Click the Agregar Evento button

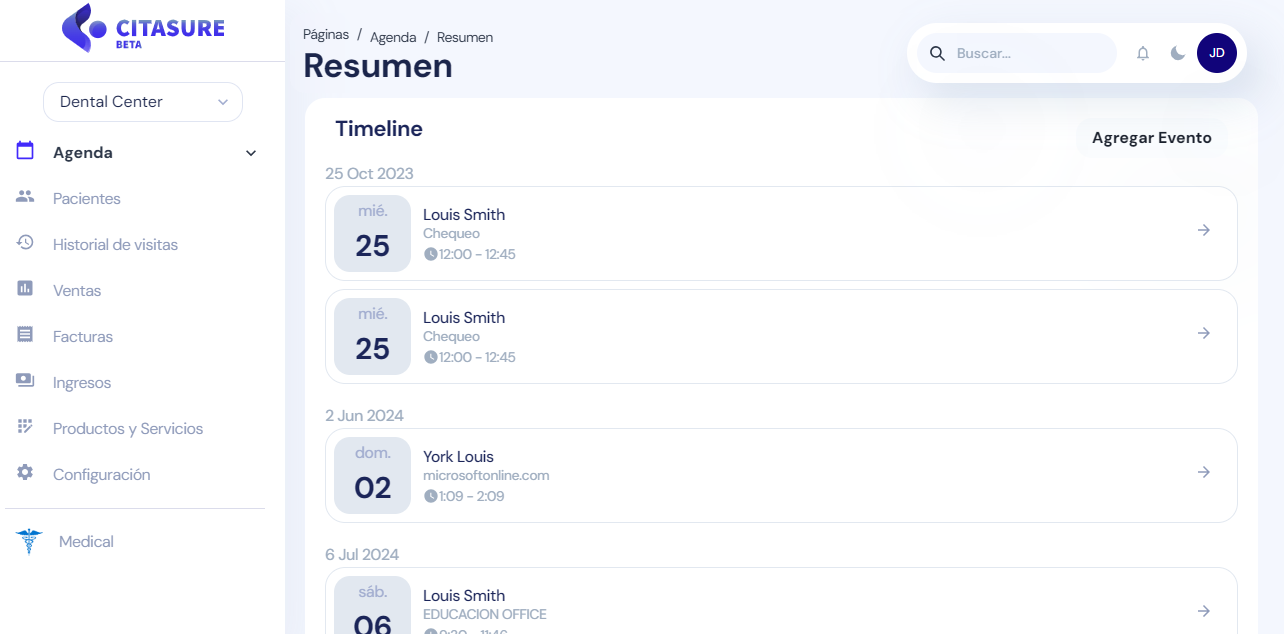(x=1151, y=138)
